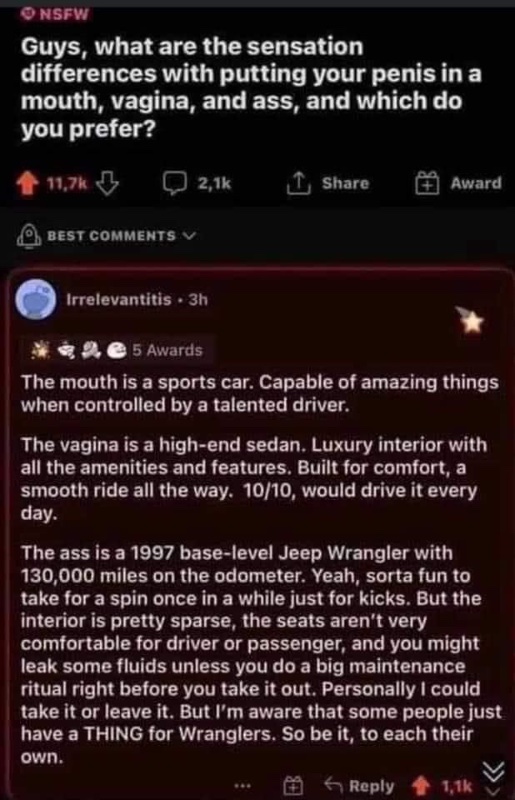View the 5 Awards list
The height and width of the screenshot is (800, 515).
pos(167,350)
